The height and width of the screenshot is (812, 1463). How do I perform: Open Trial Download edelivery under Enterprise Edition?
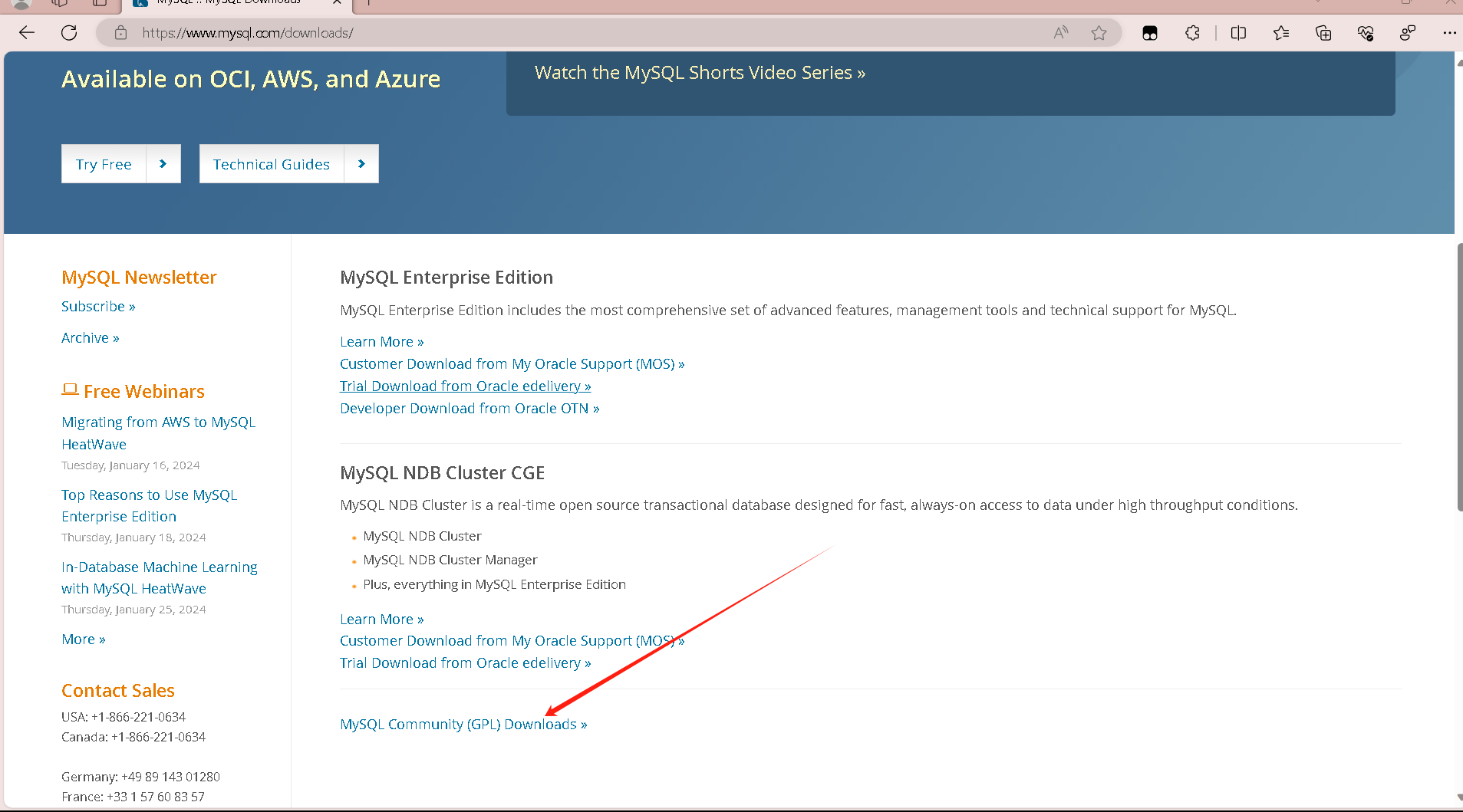466,386
